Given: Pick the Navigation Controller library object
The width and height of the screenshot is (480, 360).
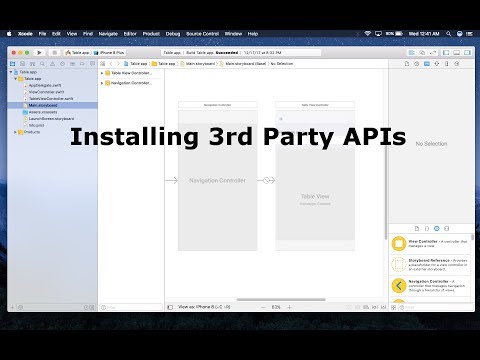Looking at the screenshot, I should 430,286.
